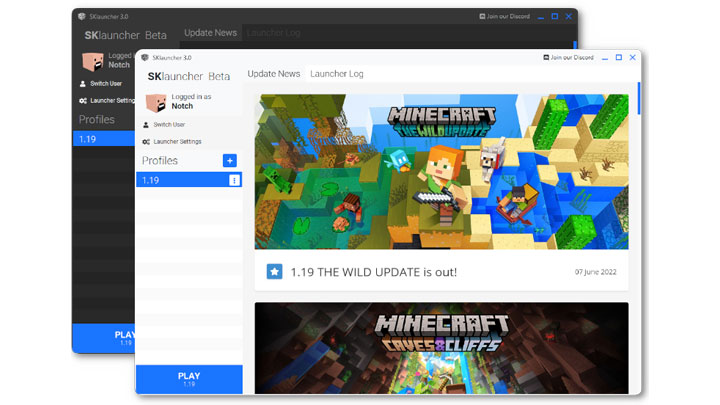Click Join our Discord in the dark back window
This screenshot has height=405, width=720.
point(505,16)
